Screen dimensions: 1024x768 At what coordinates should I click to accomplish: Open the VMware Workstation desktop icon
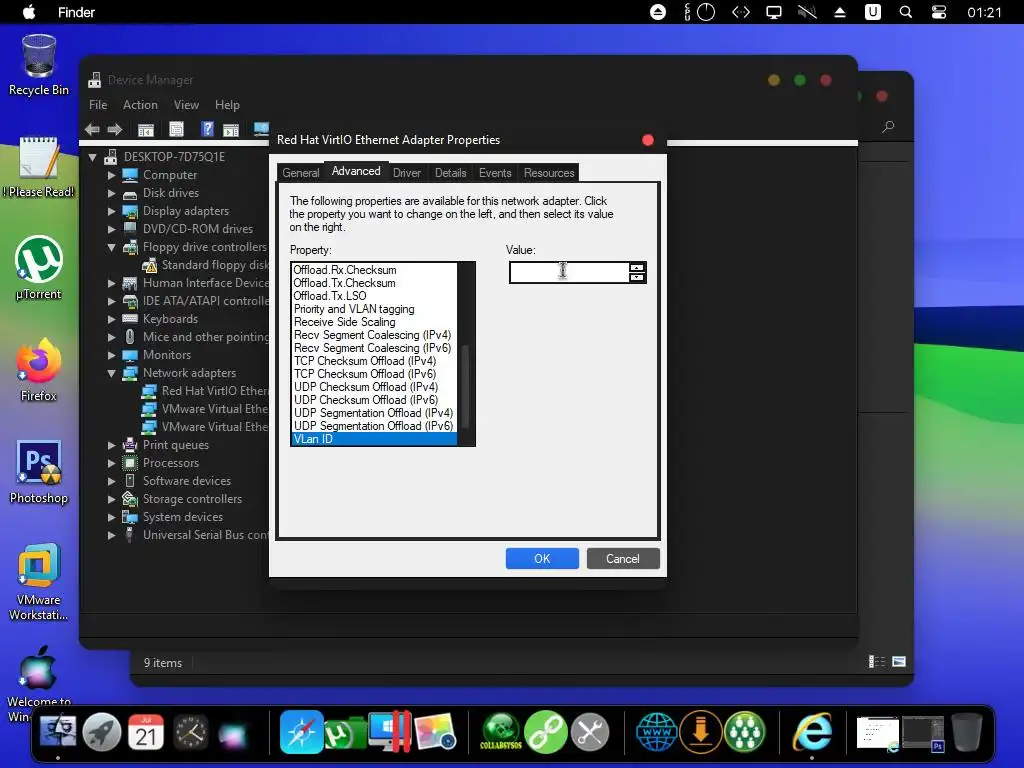click(x=39, y=581)
